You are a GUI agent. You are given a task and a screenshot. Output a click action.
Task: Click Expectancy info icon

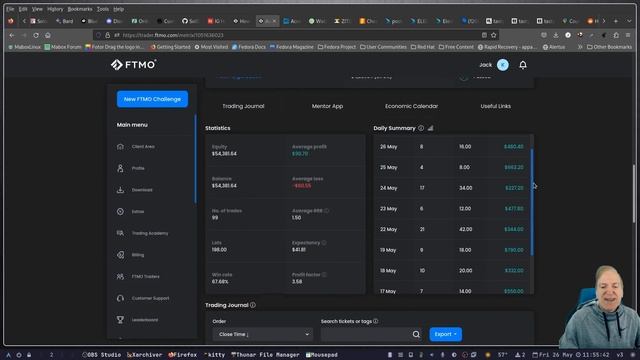tap(324, 242)
